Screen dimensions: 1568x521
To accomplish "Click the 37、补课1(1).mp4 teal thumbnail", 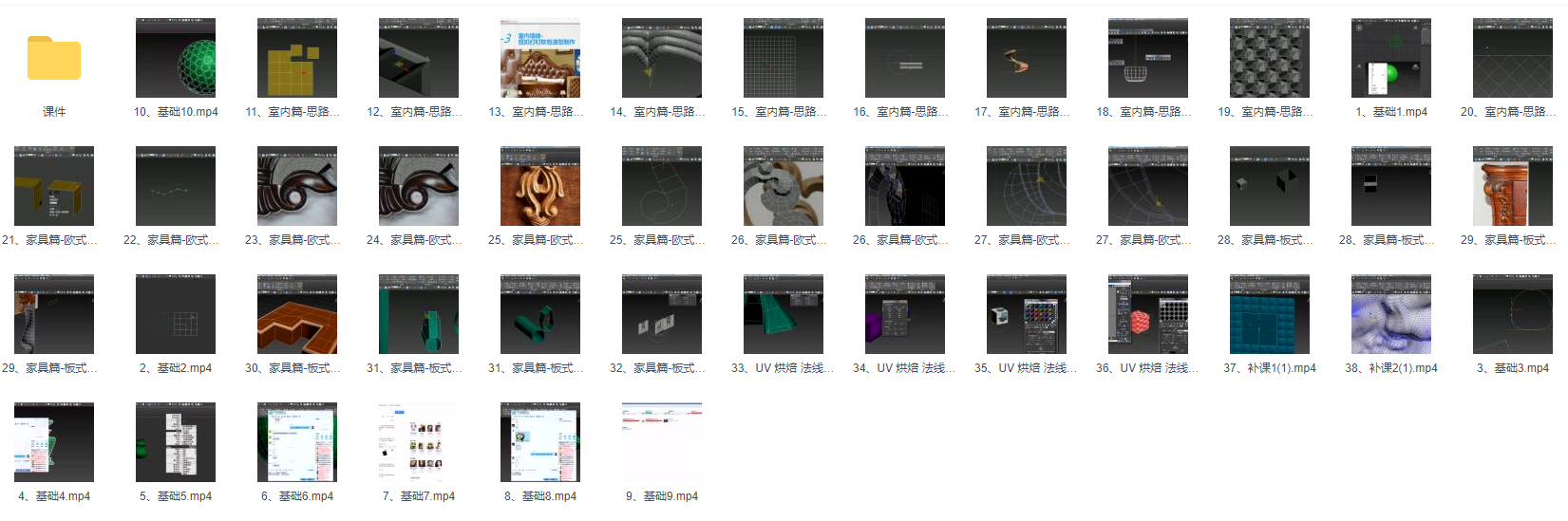I will pos(1270,314).
